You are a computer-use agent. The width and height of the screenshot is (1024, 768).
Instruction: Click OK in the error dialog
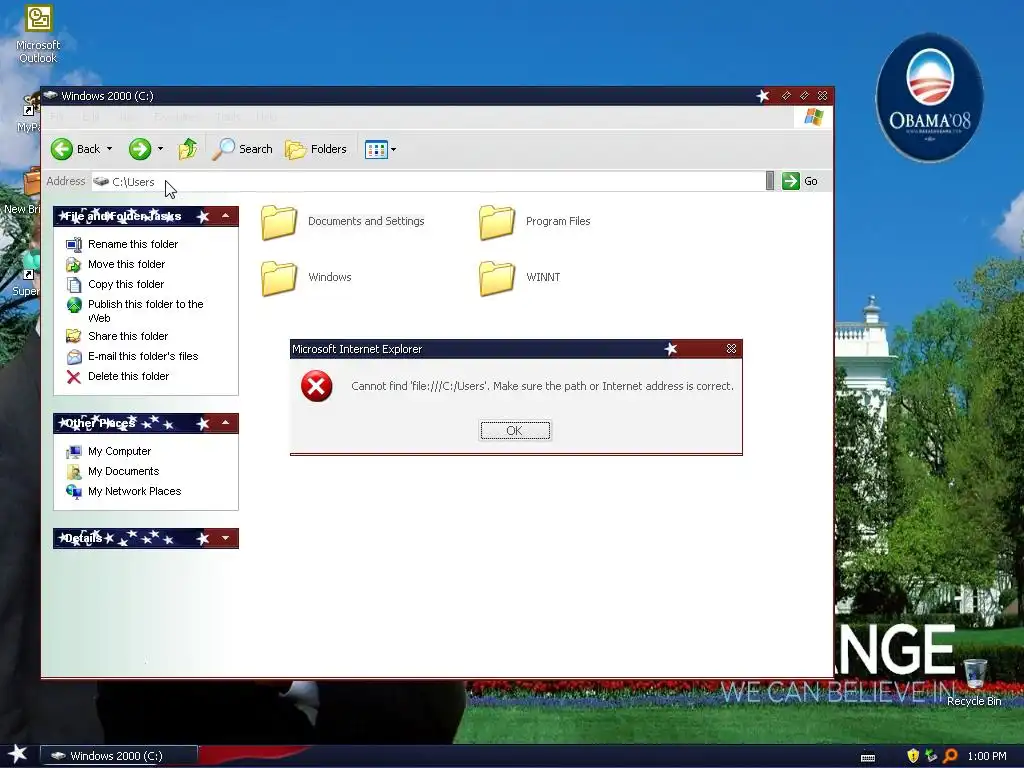[515, 430]
